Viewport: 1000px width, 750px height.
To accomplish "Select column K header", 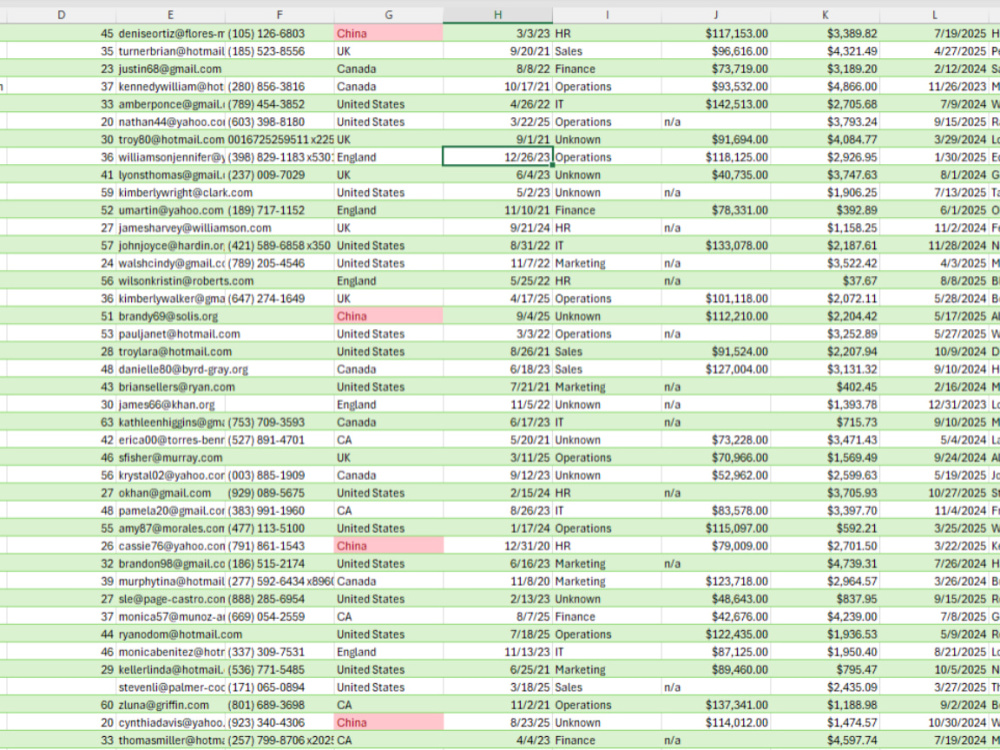I will tap(825, 15).
